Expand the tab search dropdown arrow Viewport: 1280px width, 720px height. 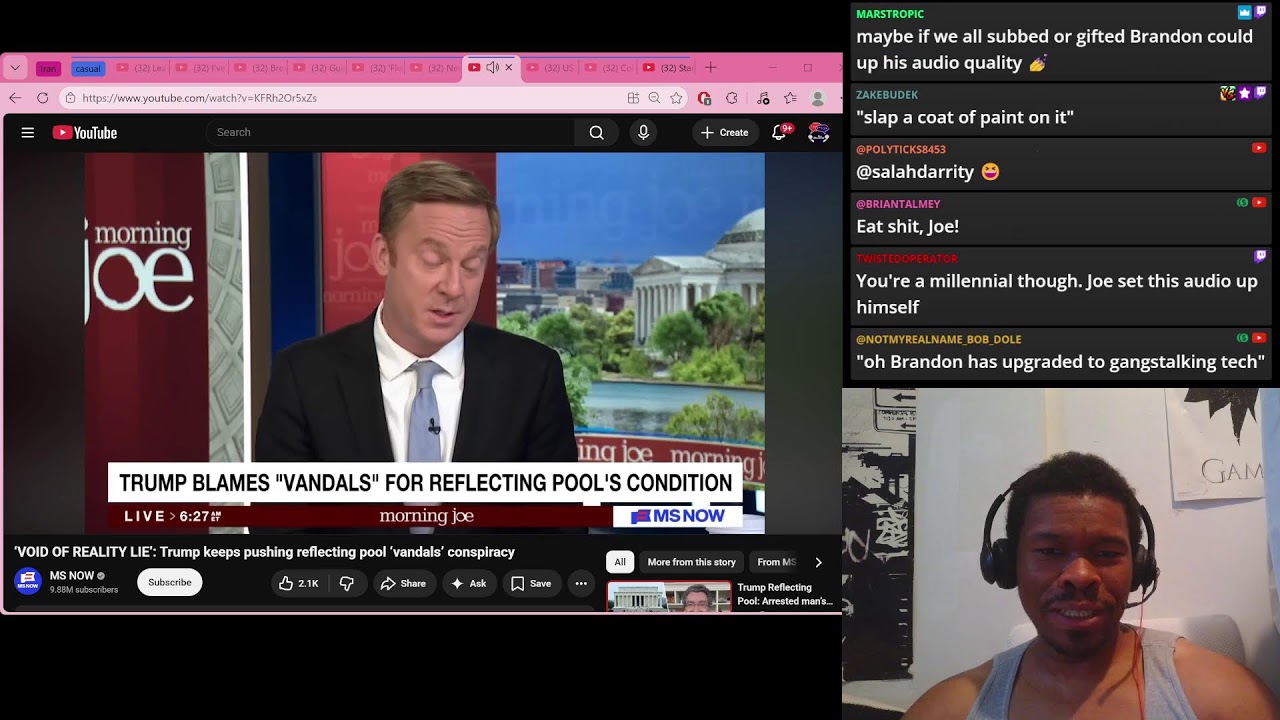[15, 68]
